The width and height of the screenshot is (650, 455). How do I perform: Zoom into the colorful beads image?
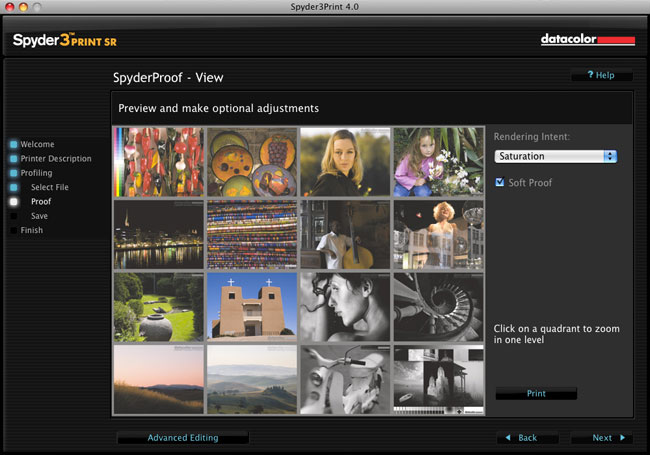252,235
